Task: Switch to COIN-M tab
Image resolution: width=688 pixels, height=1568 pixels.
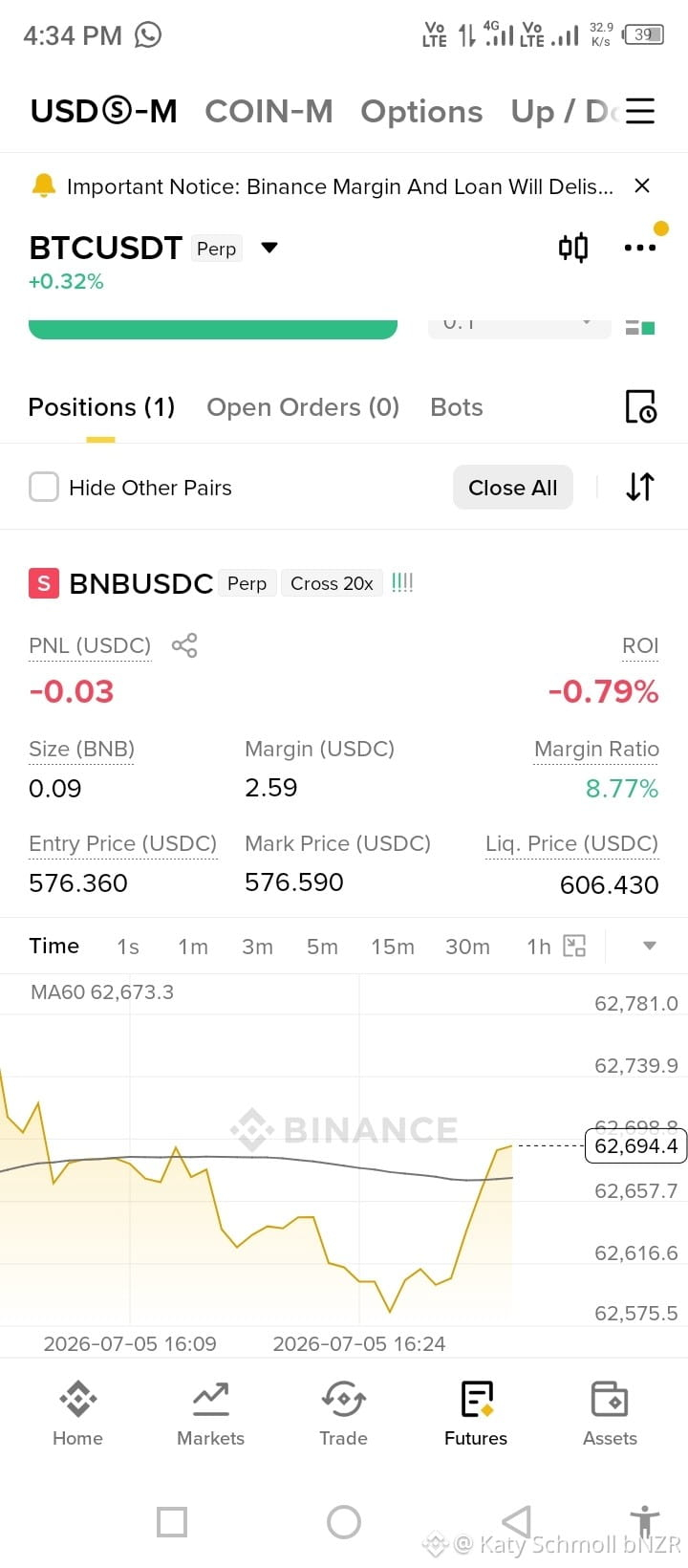Action: coord(269,112)
